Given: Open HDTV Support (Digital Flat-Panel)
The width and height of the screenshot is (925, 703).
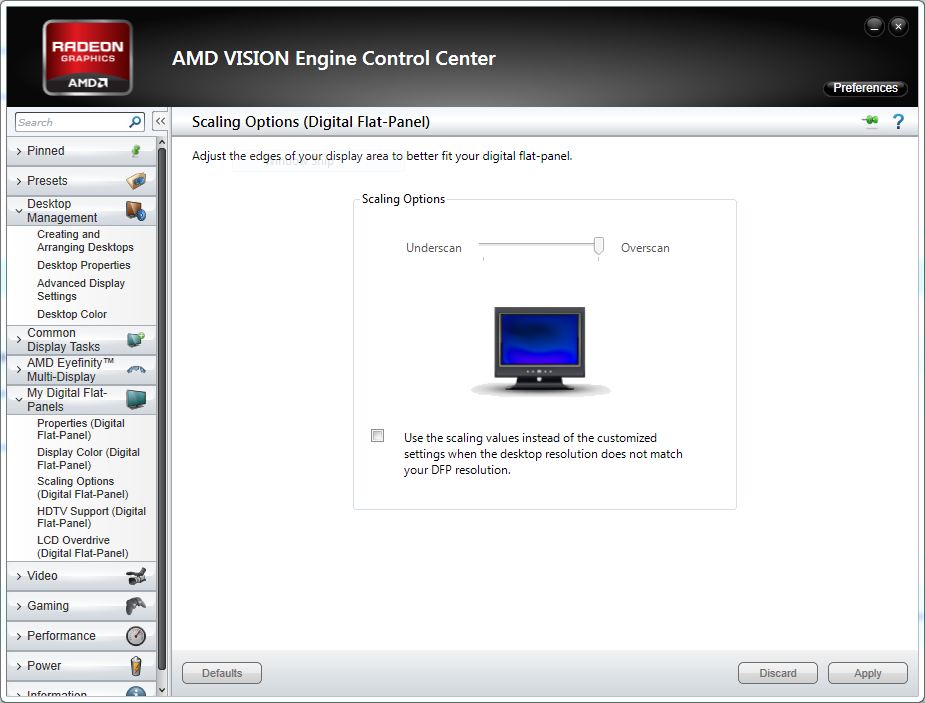Looking at the screenshot, I should 91,517.
